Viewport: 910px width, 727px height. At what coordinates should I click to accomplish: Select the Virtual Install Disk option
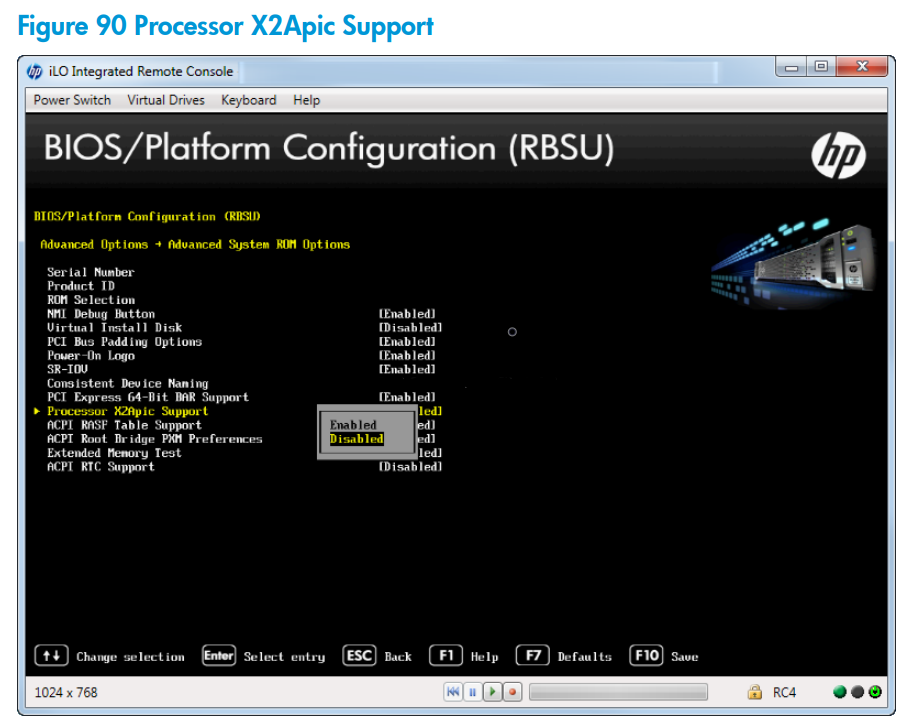click(114, 327)
